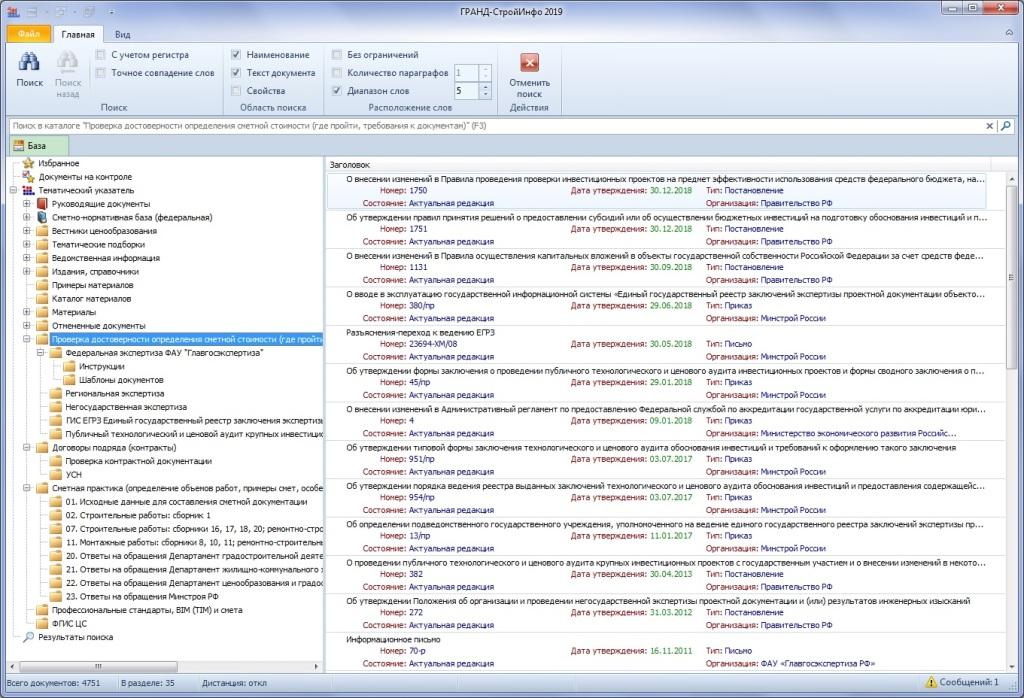Expand the Ведомственная информация node

tap(27, 258)
